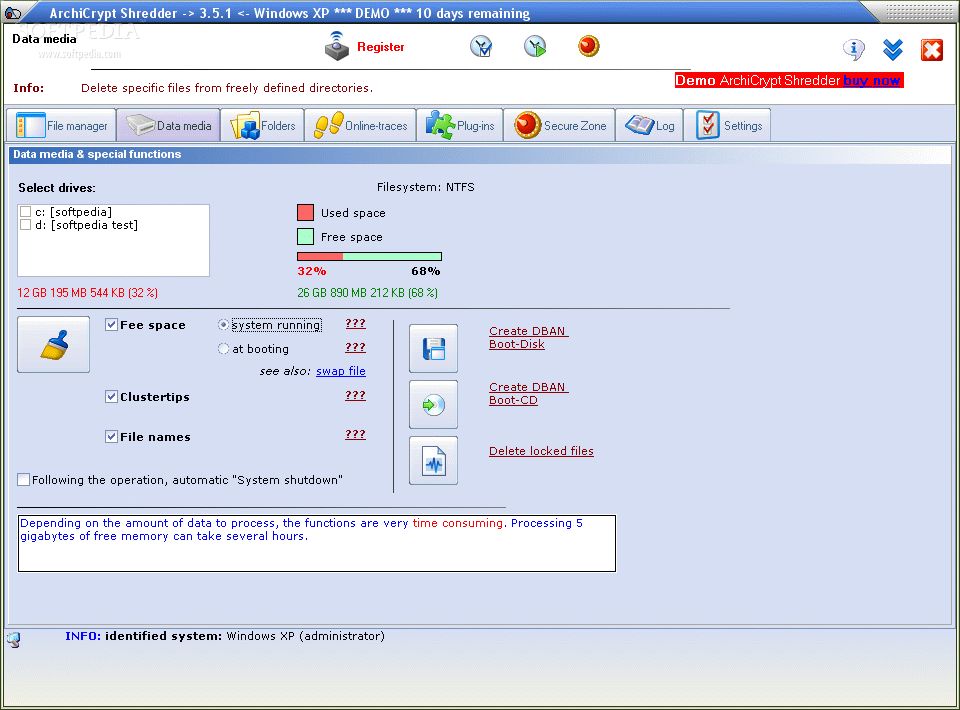The width and height of the screenshot is (960, 710).
Task: Check the d: [softpedia test] drive checkbox
Action: pos(26,225)
